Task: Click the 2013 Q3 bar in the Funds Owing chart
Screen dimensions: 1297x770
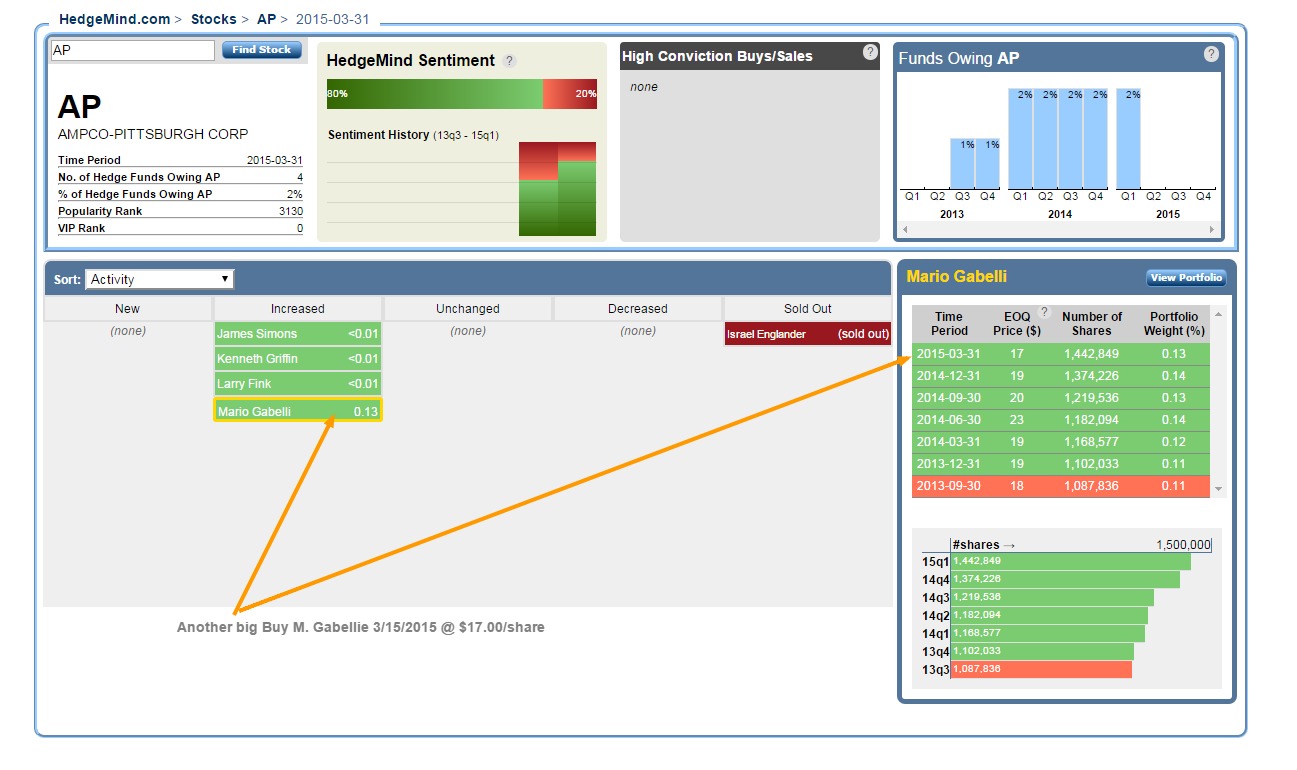Action: pyautogui.click(x=962, y=163)
